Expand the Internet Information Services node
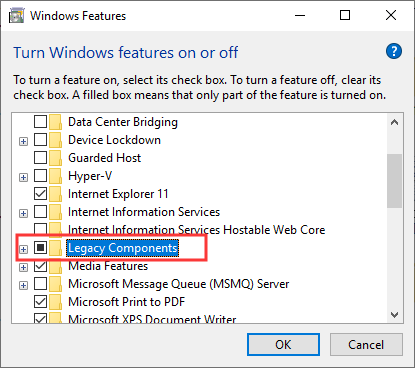The width and height of the screenshot is (415, 368). pyautogui.click(x=23, y=213)
